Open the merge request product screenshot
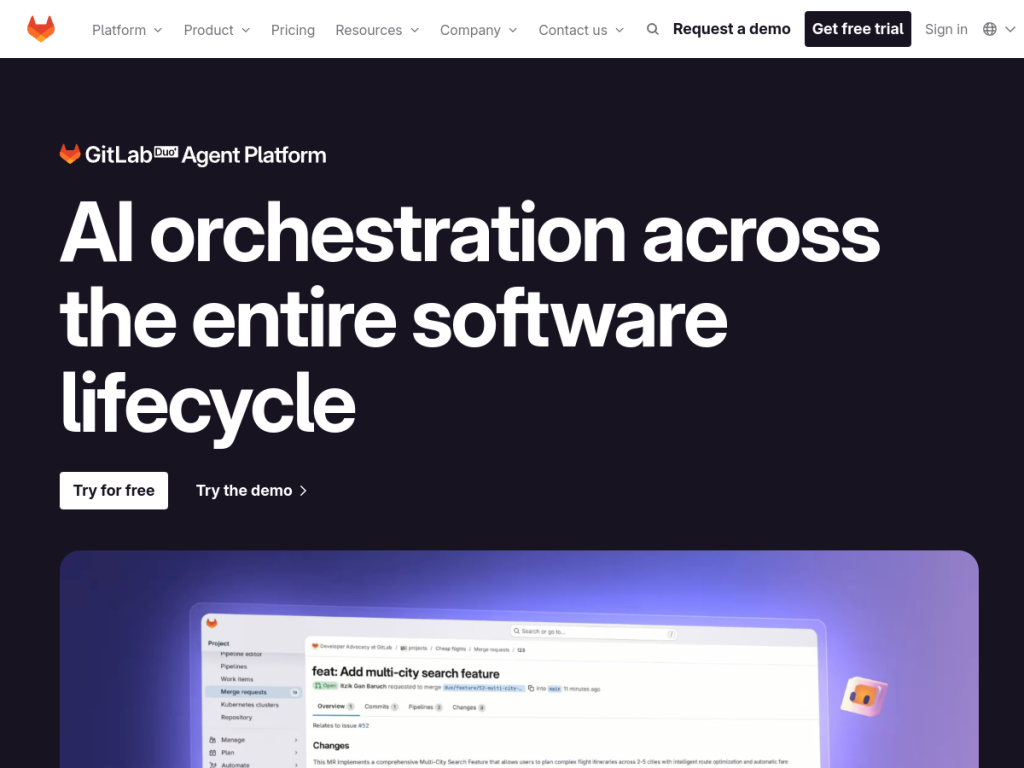1024x768 pixels. 519,659
